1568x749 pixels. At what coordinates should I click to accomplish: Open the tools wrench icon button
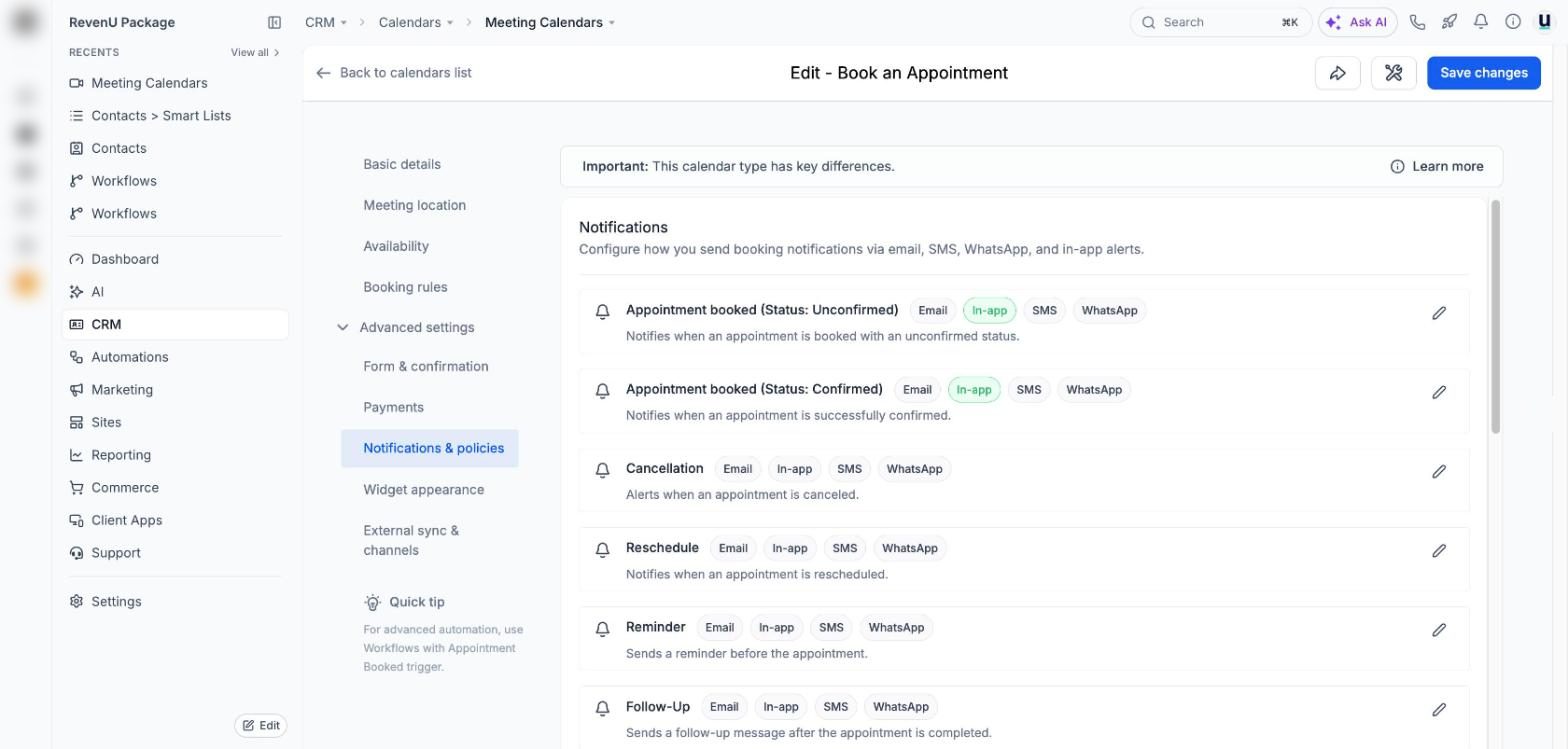pos(1394,73)
